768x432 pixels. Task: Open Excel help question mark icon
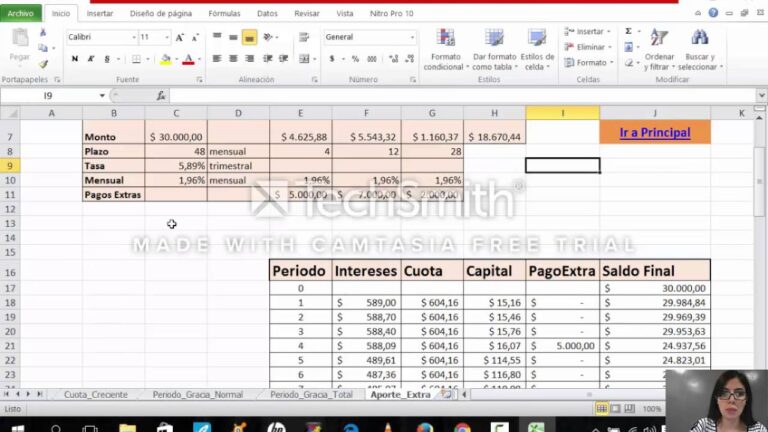coord(713,13)
